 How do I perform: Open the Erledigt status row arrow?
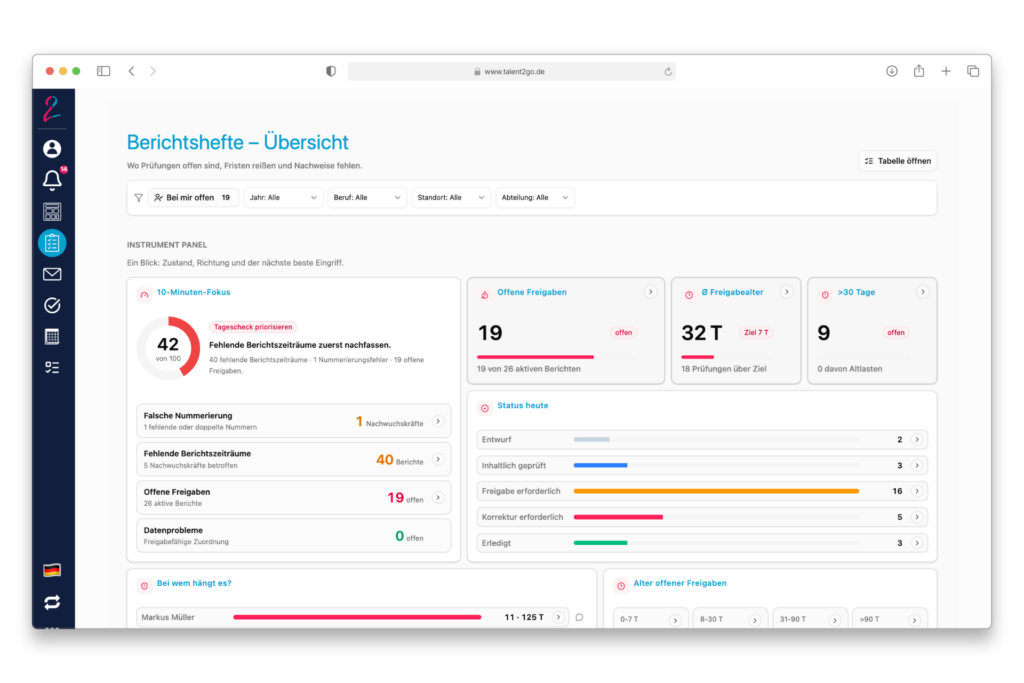click(917, 543)
